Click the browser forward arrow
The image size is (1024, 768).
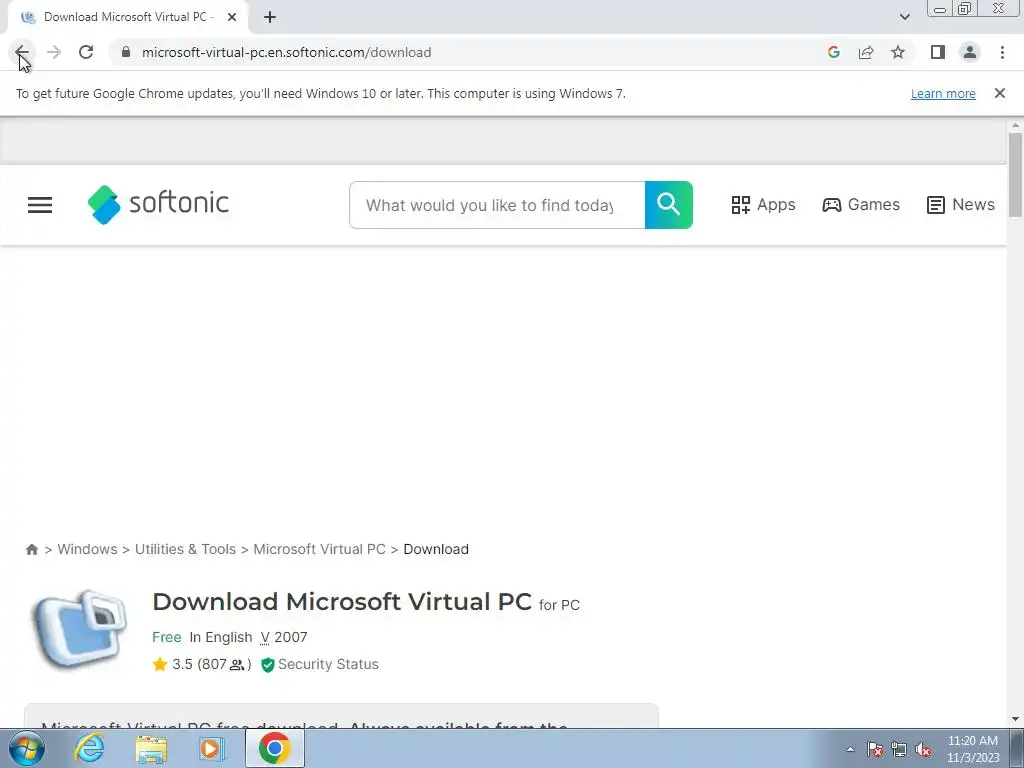[54, 52]
